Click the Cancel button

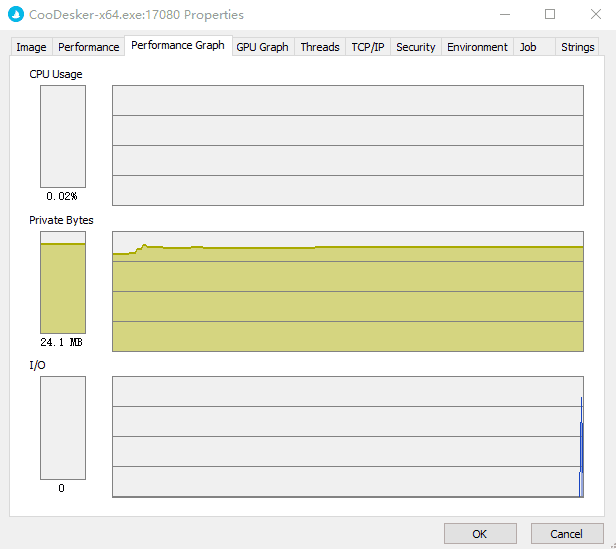tap(567, 534)
